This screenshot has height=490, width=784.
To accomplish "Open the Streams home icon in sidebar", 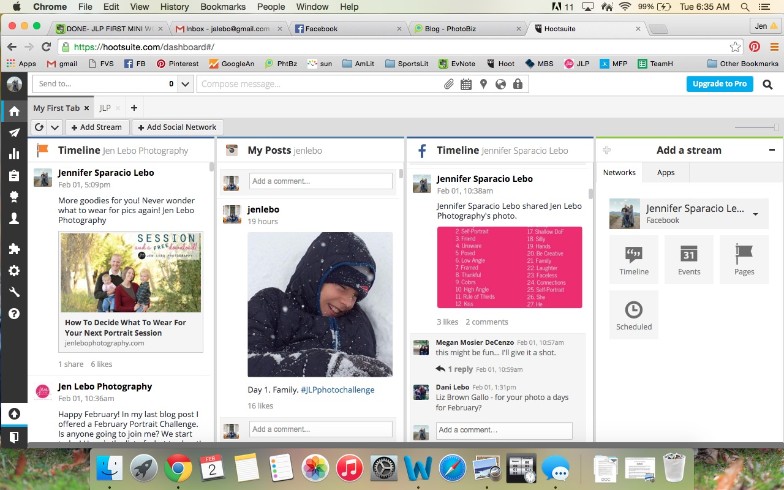I will (14, 111).
